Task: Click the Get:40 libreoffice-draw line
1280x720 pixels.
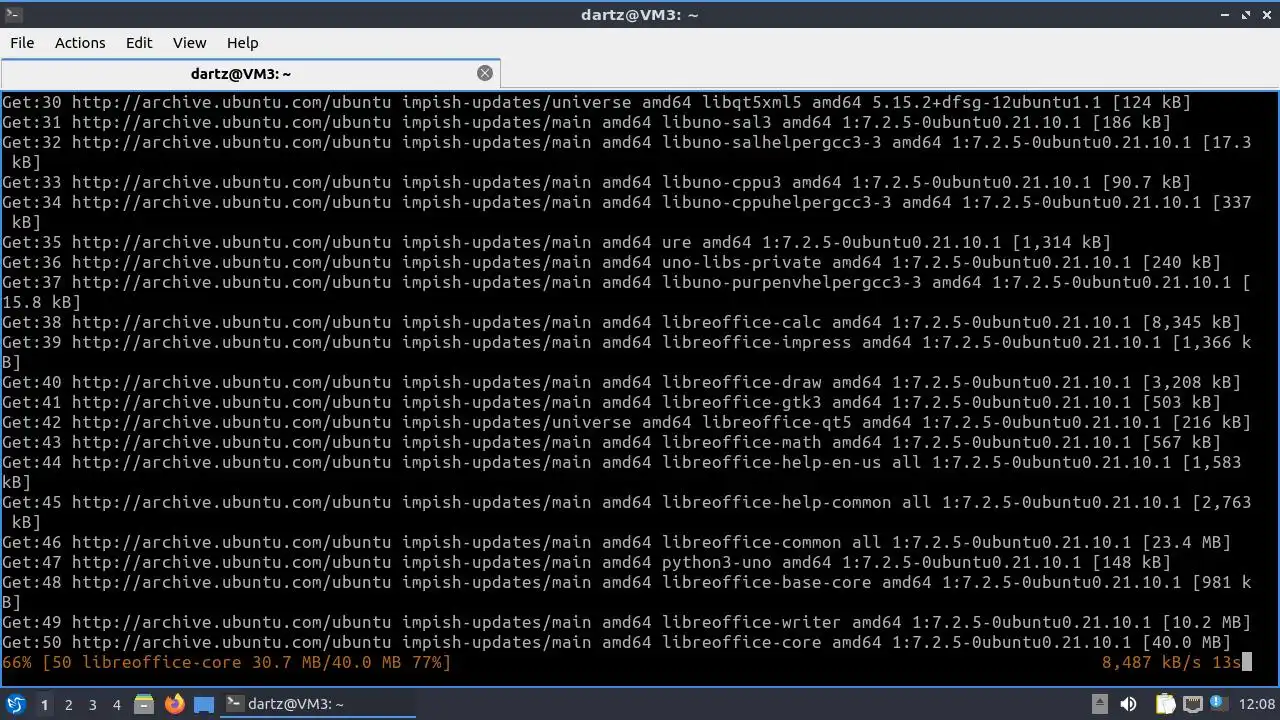Action: [x=621, y=382]
